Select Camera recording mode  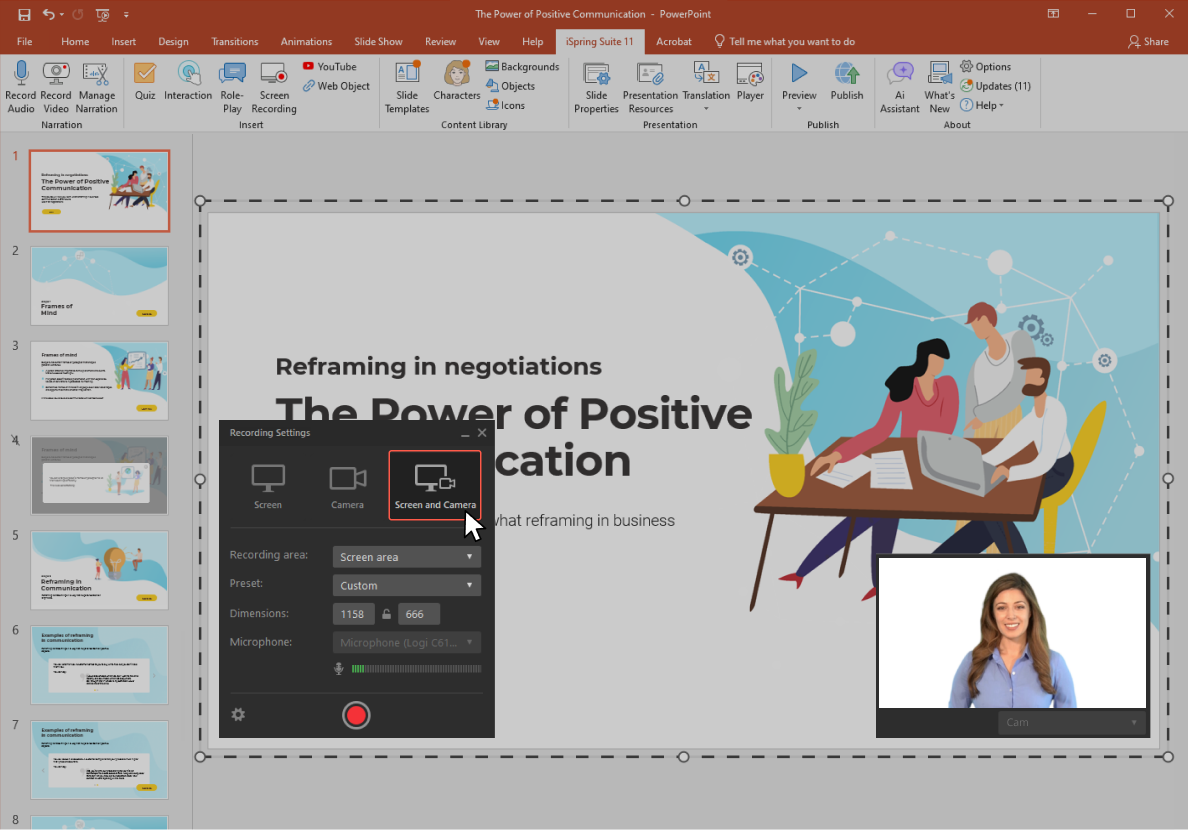(348, 486)
